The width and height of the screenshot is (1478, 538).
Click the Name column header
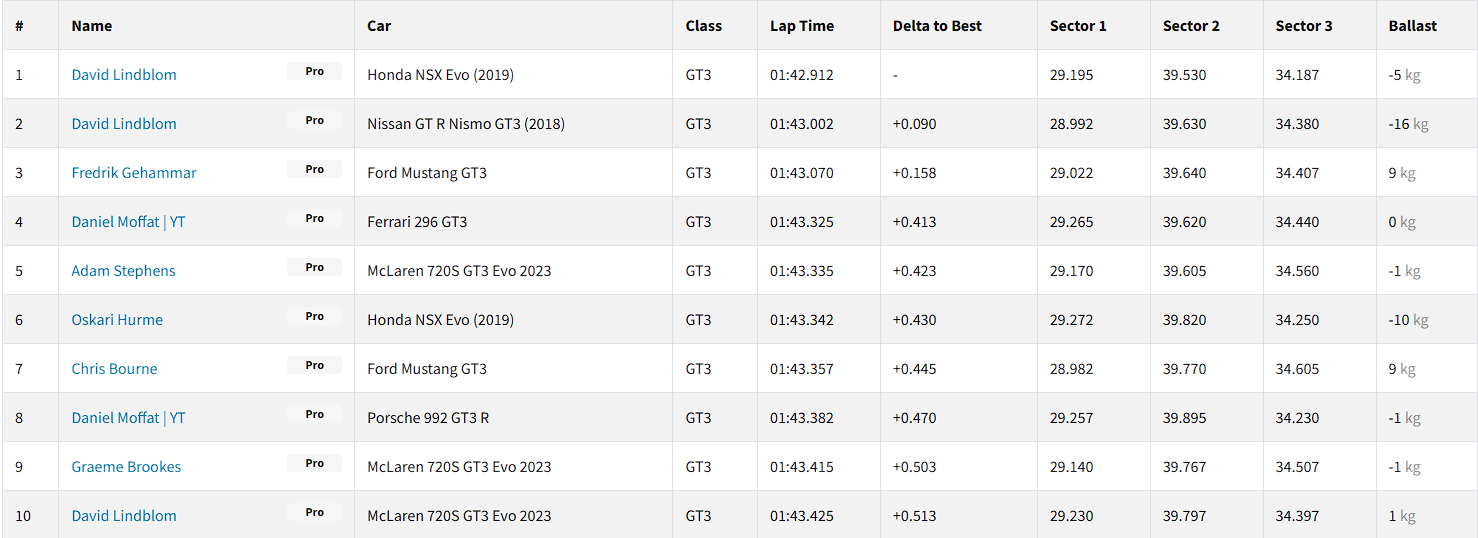(92, 26)
